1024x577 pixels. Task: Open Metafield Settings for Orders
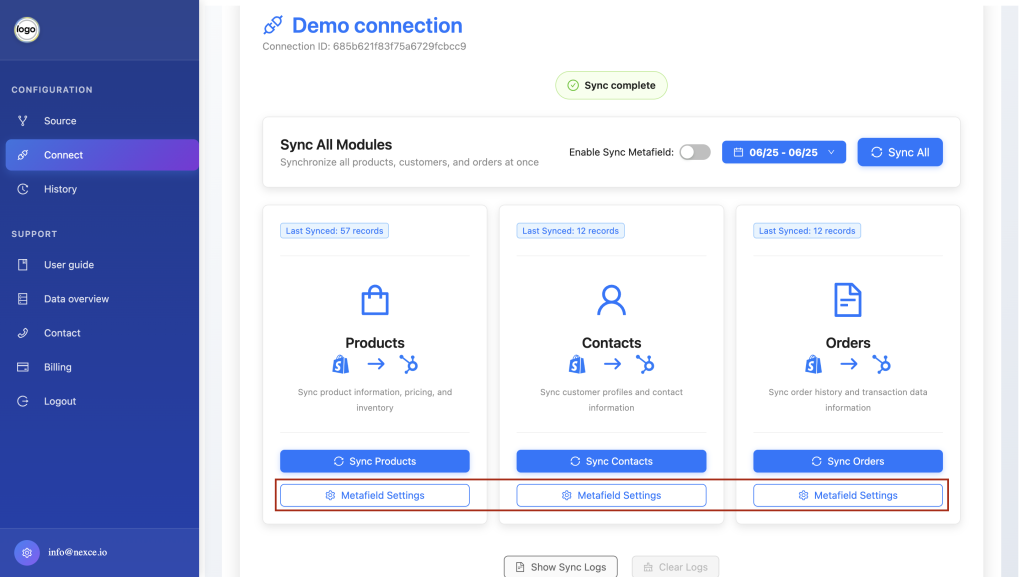(x=848, y=495)
